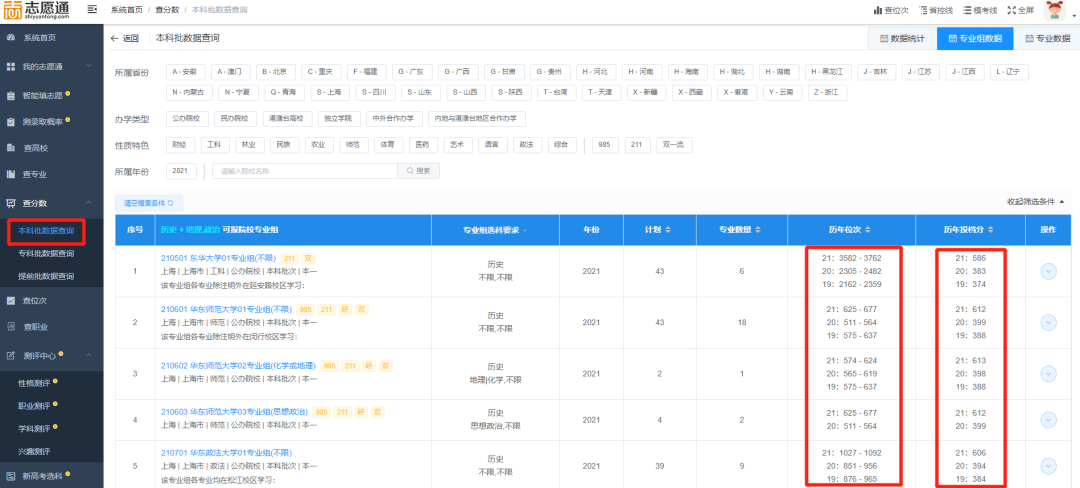Toggle the S-上海 province filter

[x=327, y=92]
